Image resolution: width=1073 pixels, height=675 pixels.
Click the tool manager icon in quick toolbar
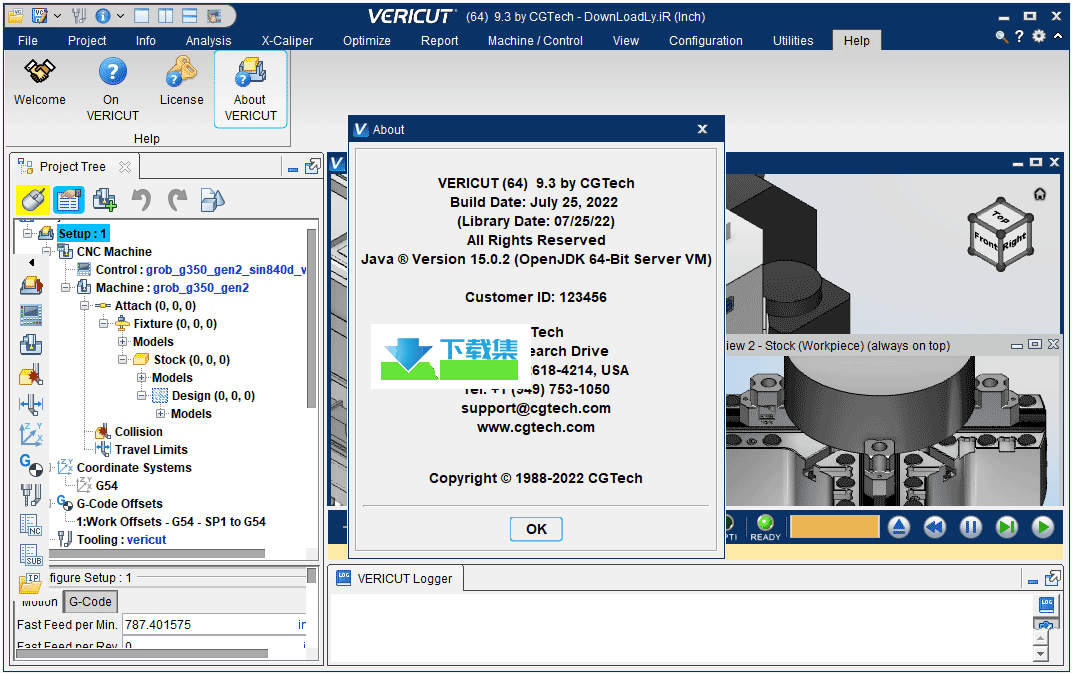[79, 15]
